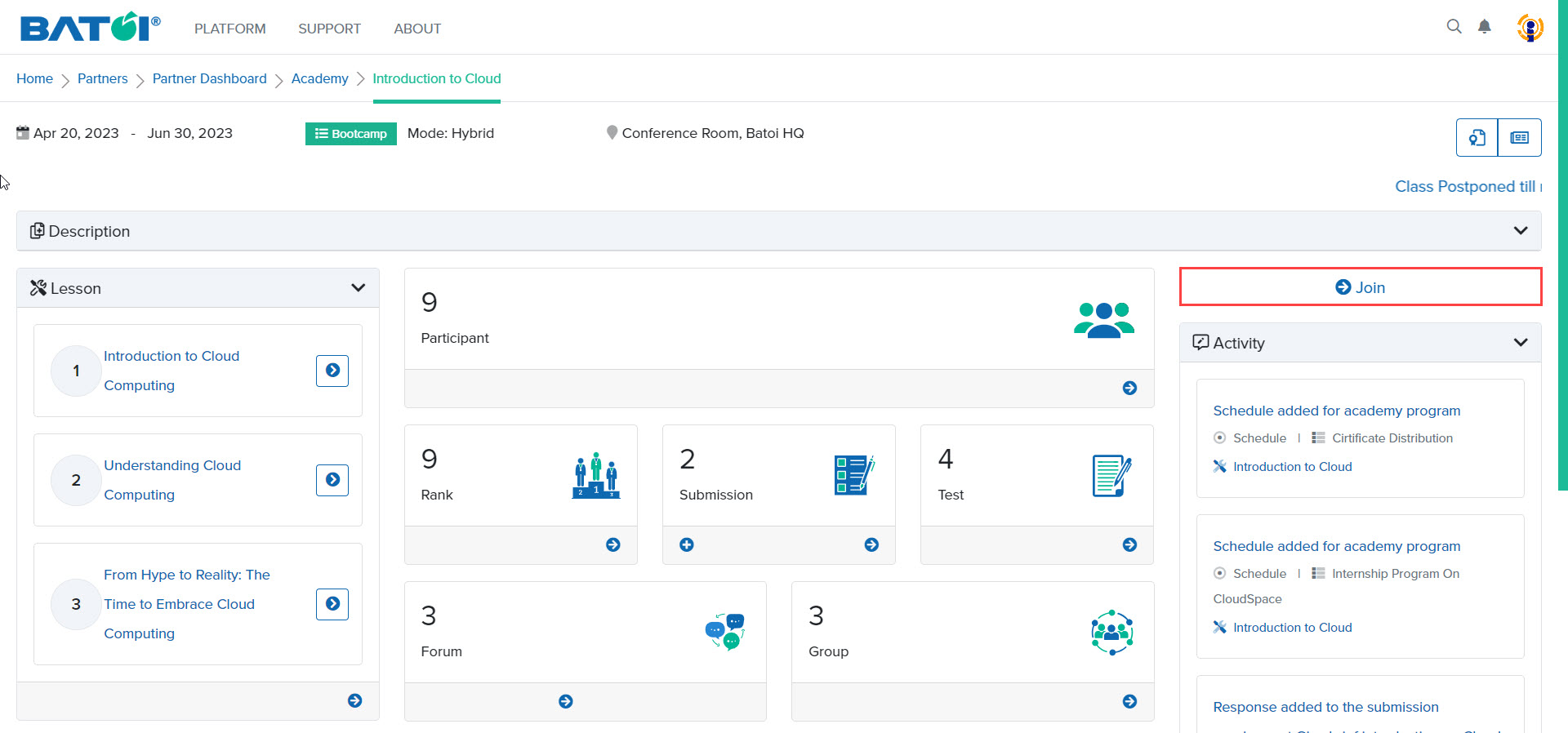Screen dimensions: 1568x733
Task: Open the search magnifier icon
Action: click(x=1454, y=26)
